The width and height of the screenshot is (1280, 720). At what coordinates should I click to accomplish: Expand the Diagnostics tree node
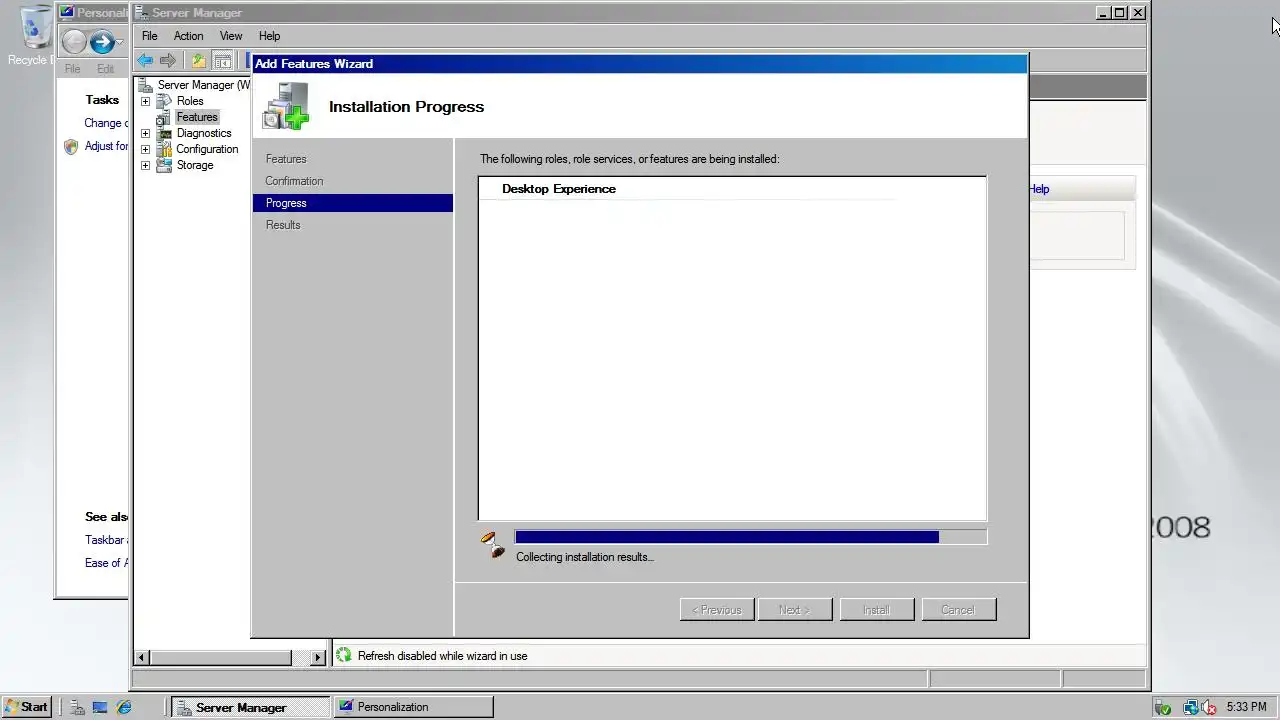tap(145, 133)
